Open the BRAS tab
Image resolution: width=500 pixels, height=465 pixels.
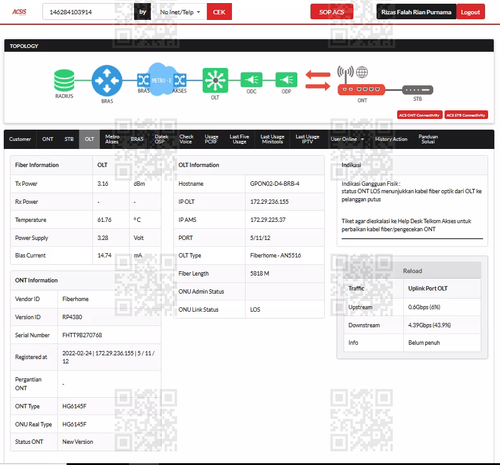(x=137, y=139)
